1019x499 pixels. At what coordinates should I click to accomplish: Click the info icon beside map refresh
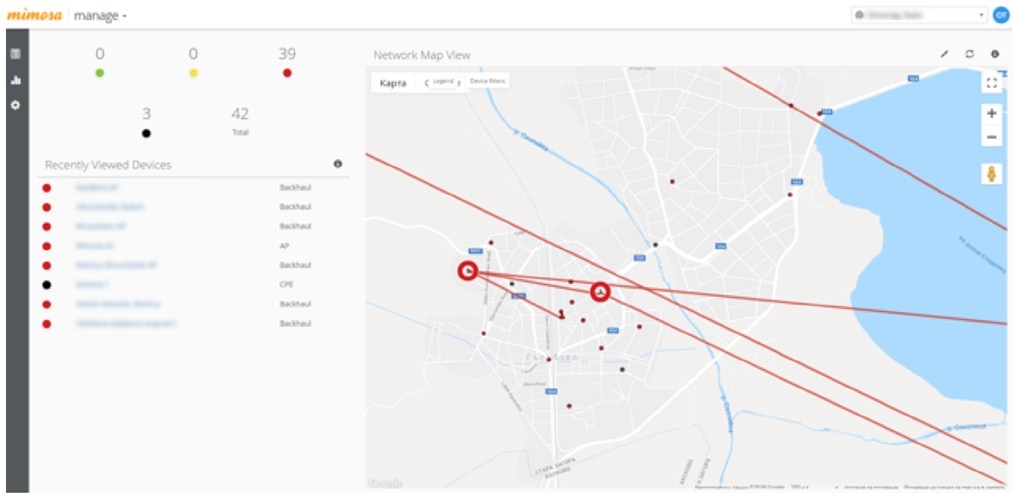(995, 54)
